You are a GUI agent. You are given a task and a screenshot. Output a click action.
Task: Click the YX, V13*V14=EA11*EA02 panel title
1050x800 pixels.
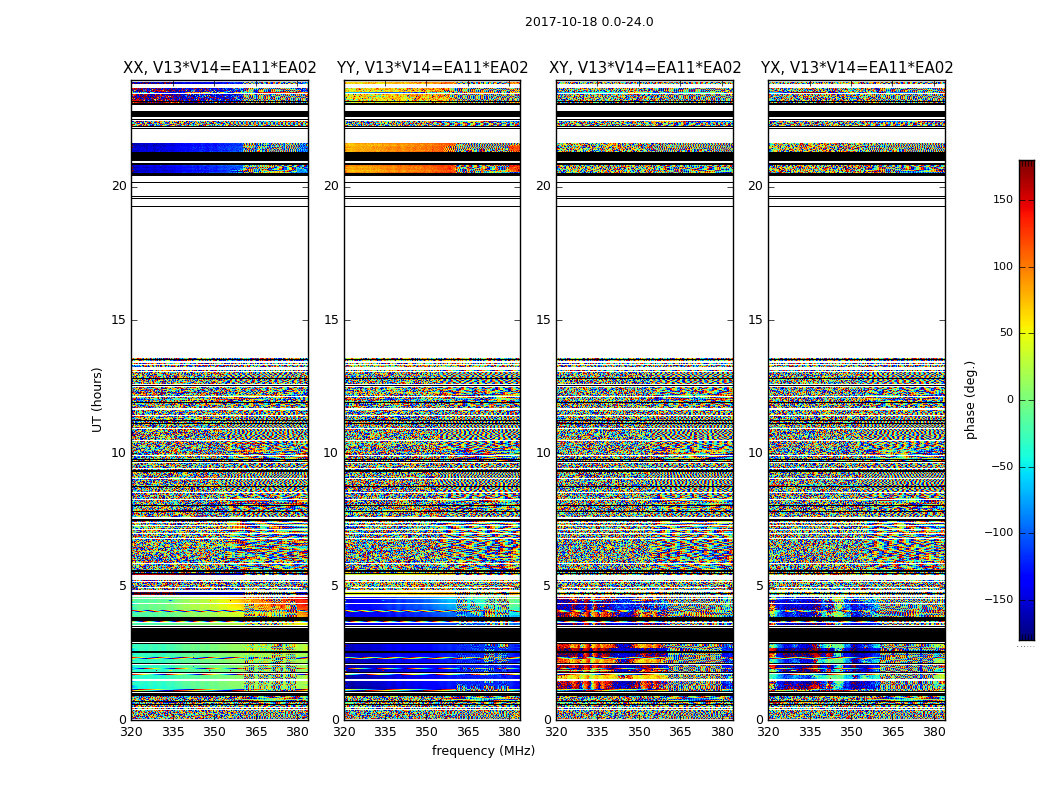tap(857, 68)
